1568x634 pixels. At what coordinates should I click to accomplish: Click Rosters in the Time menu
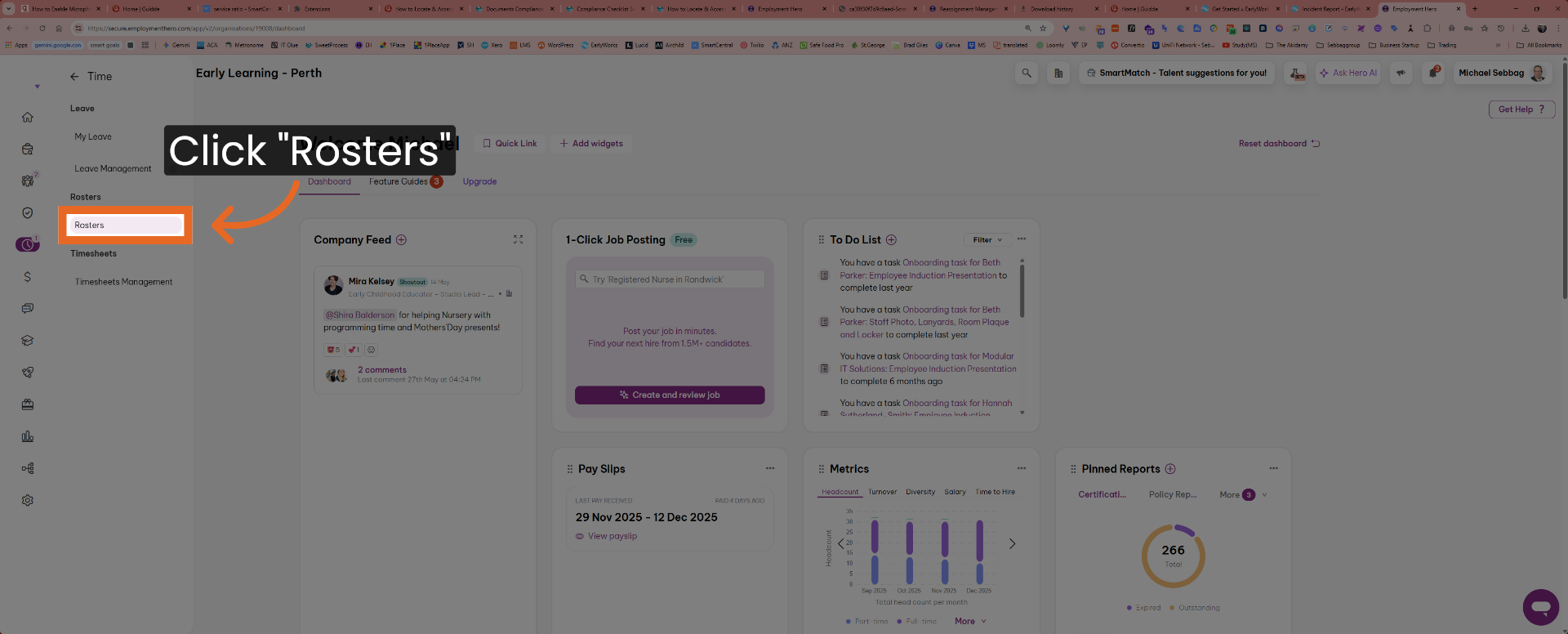click(x=125, y=225)
